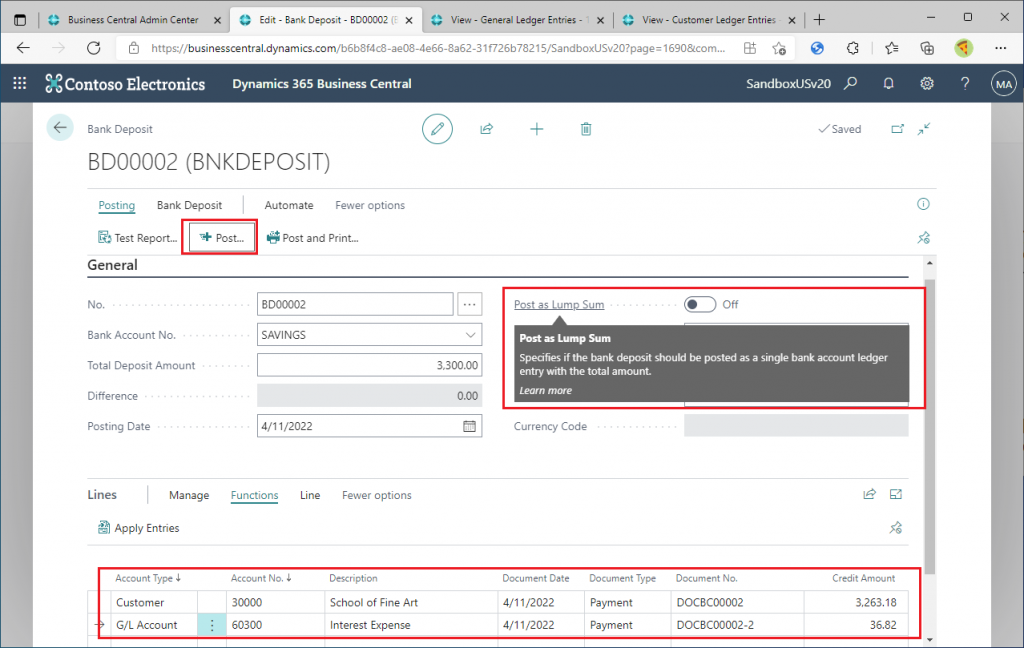Viewport: 1024px width, 648px height.
Task: Select the DOCBC00002-2 document number cell
Action: 737,625
